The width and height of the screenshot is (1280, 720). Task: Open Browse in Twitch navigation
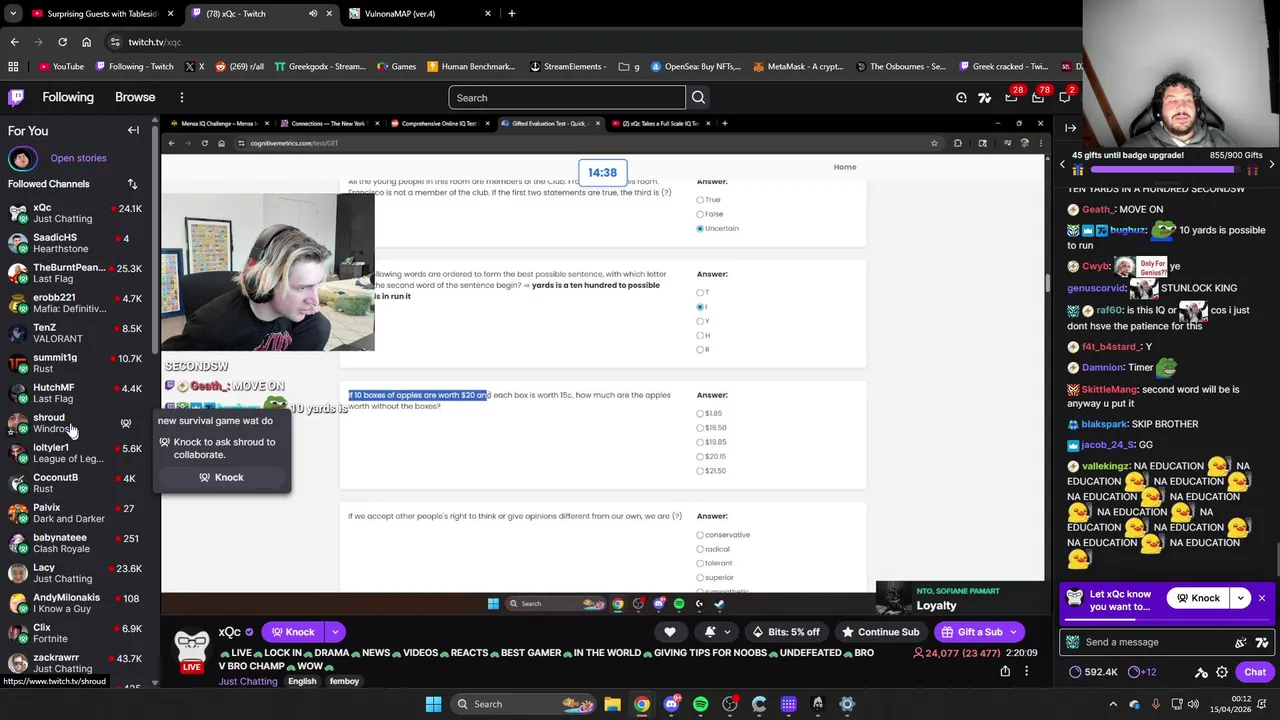[x=135, y=97]
